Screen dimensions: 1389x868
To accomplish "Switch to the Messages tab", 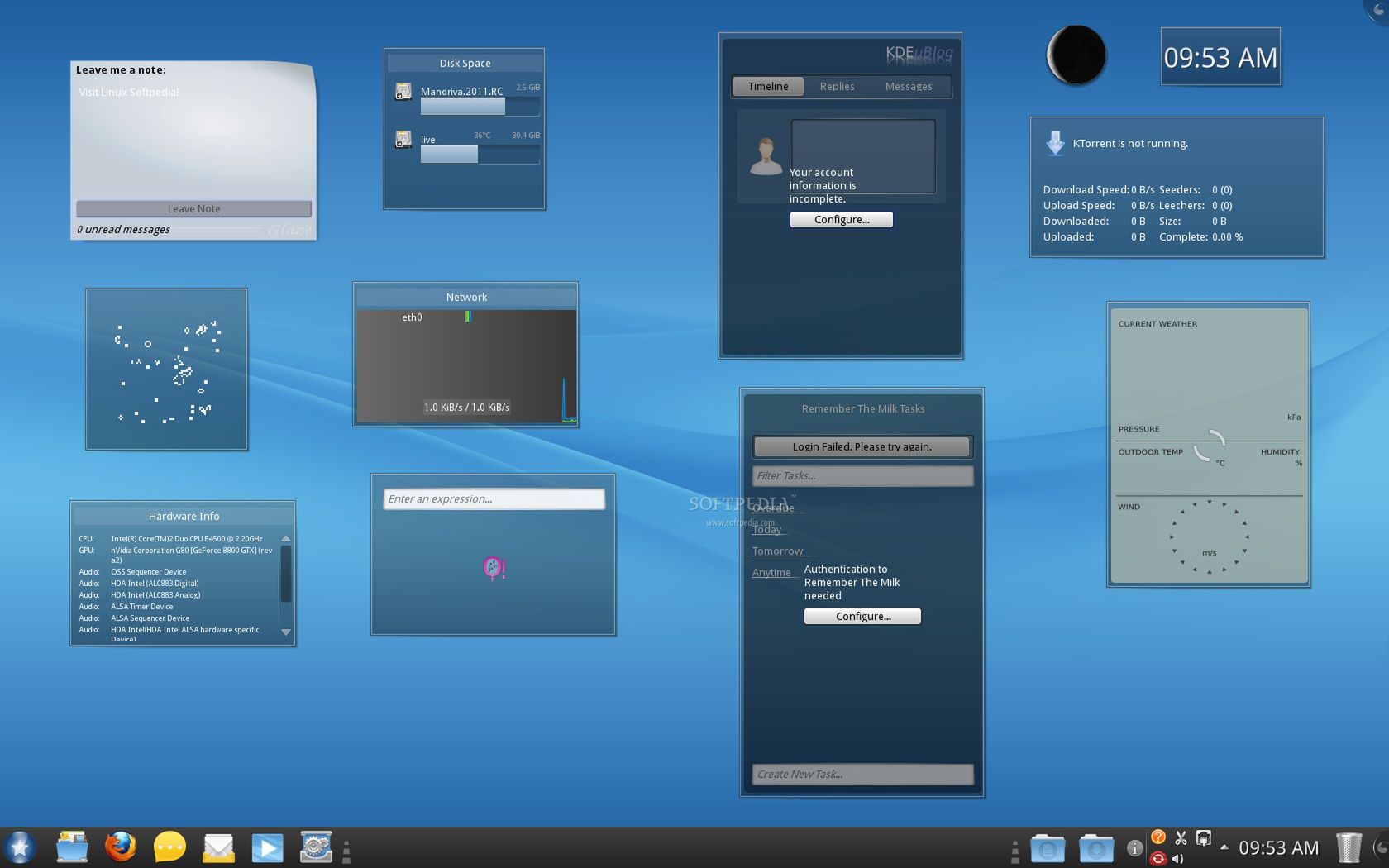I will point(908,86).
